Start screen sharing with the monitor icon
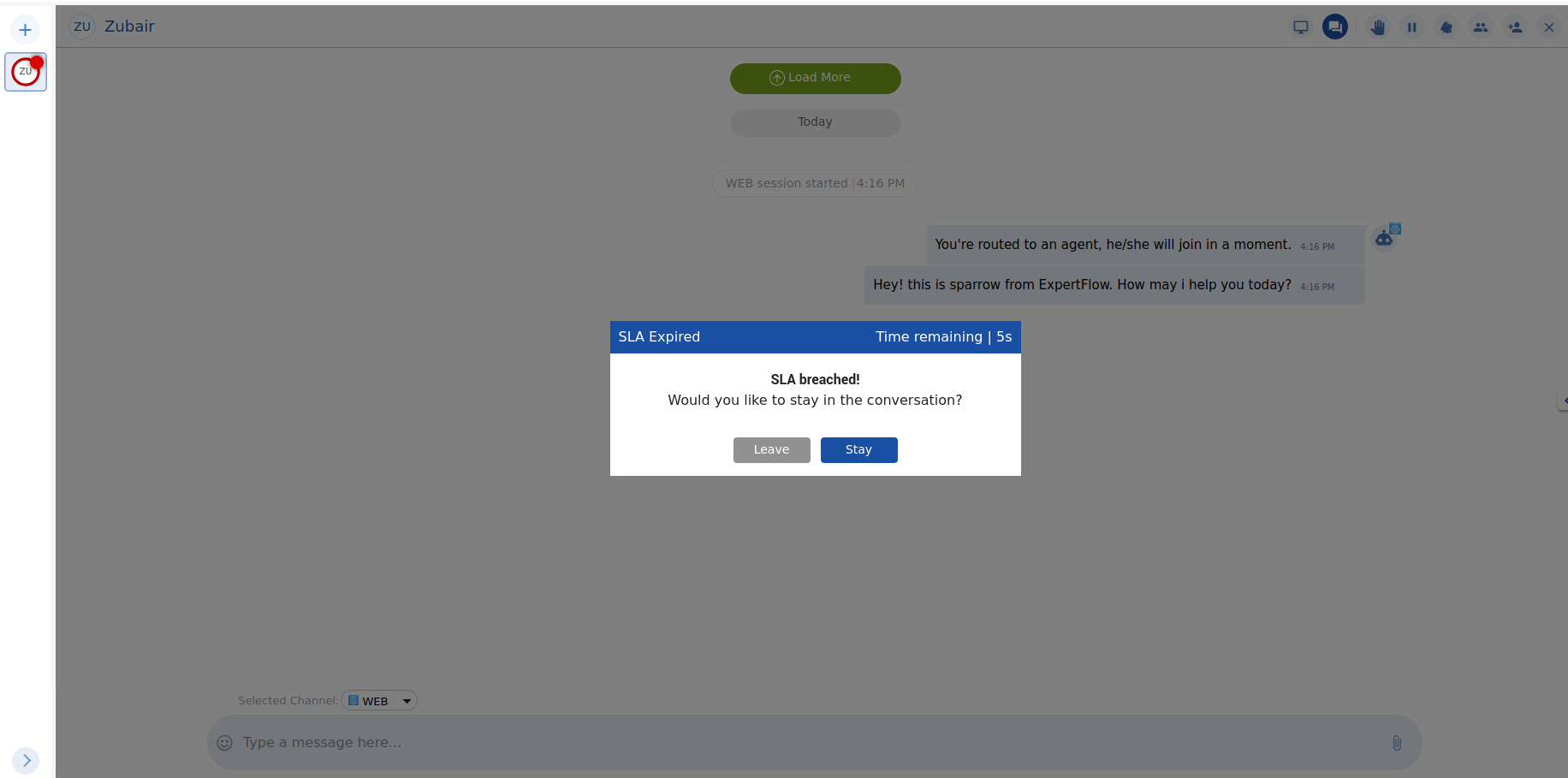Viewport: 1568px width, 778px height. [x=1300, y=27]
